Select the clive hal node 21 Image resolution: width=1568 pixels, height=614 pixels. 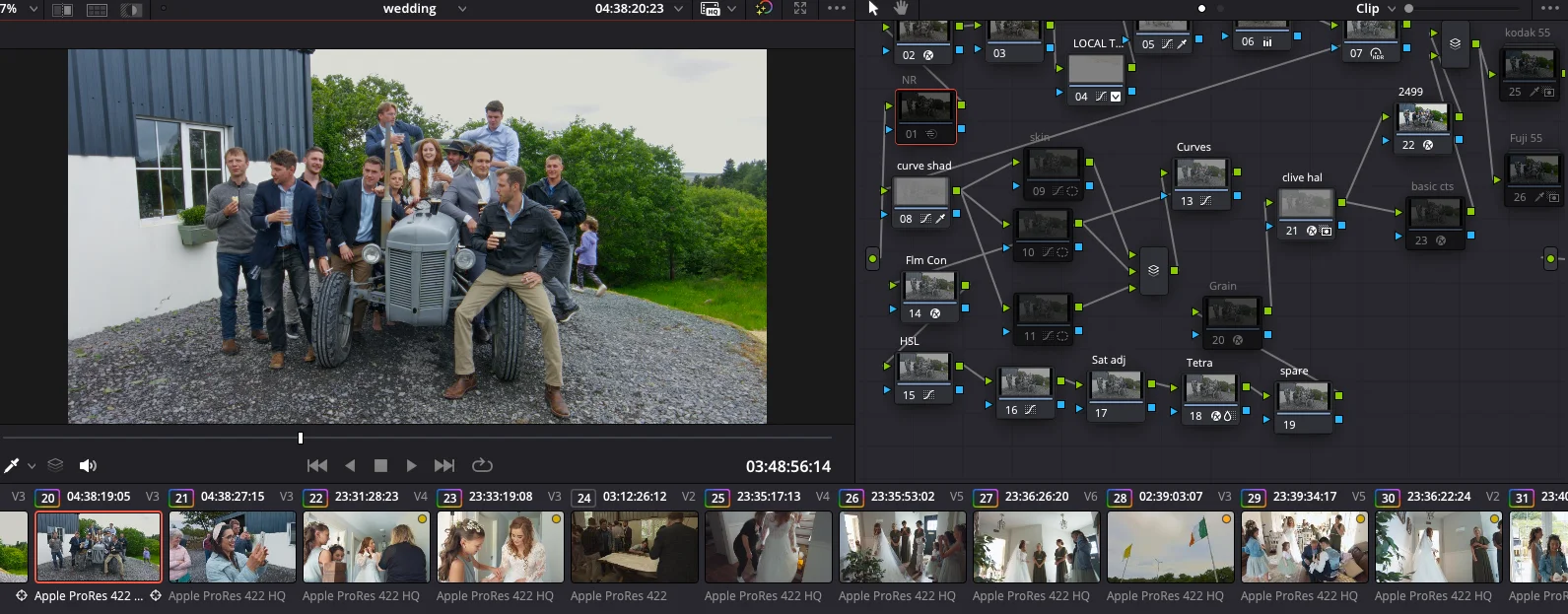coord(1306,213)
